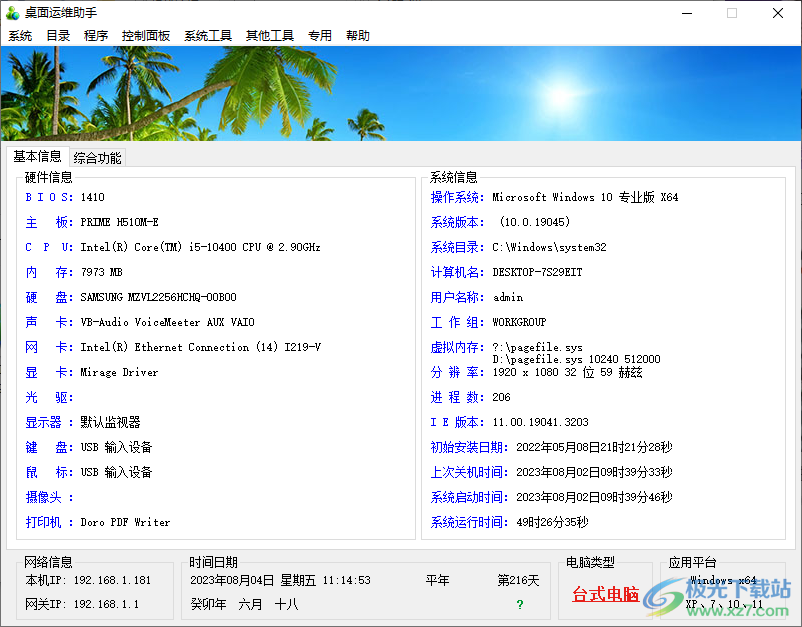
Task: Open the 控制面板 menu
Action: pyautogui.click(x=146, y=35)
